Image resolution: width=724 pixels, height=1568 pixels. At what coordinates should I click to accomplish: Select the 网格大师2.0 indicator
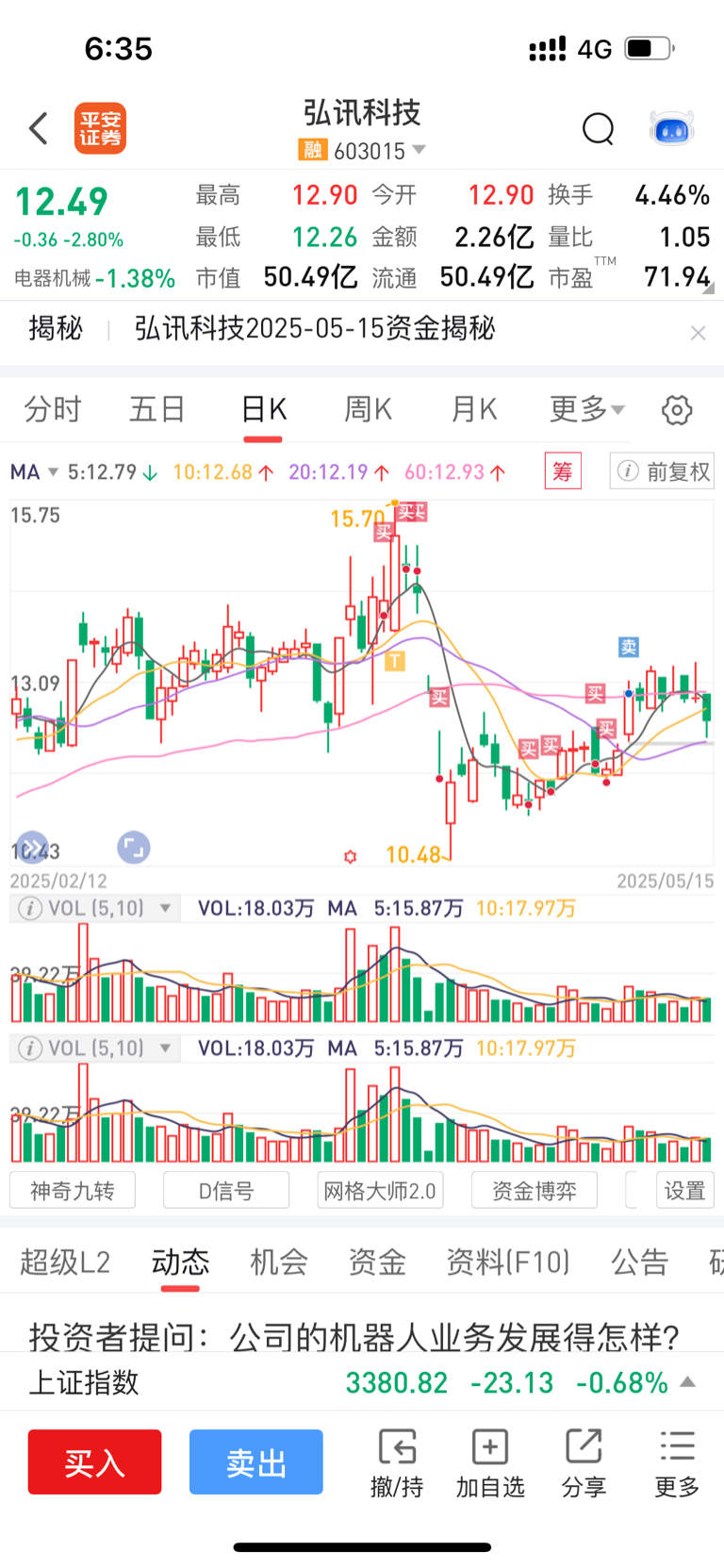[x=380, y=1190]
